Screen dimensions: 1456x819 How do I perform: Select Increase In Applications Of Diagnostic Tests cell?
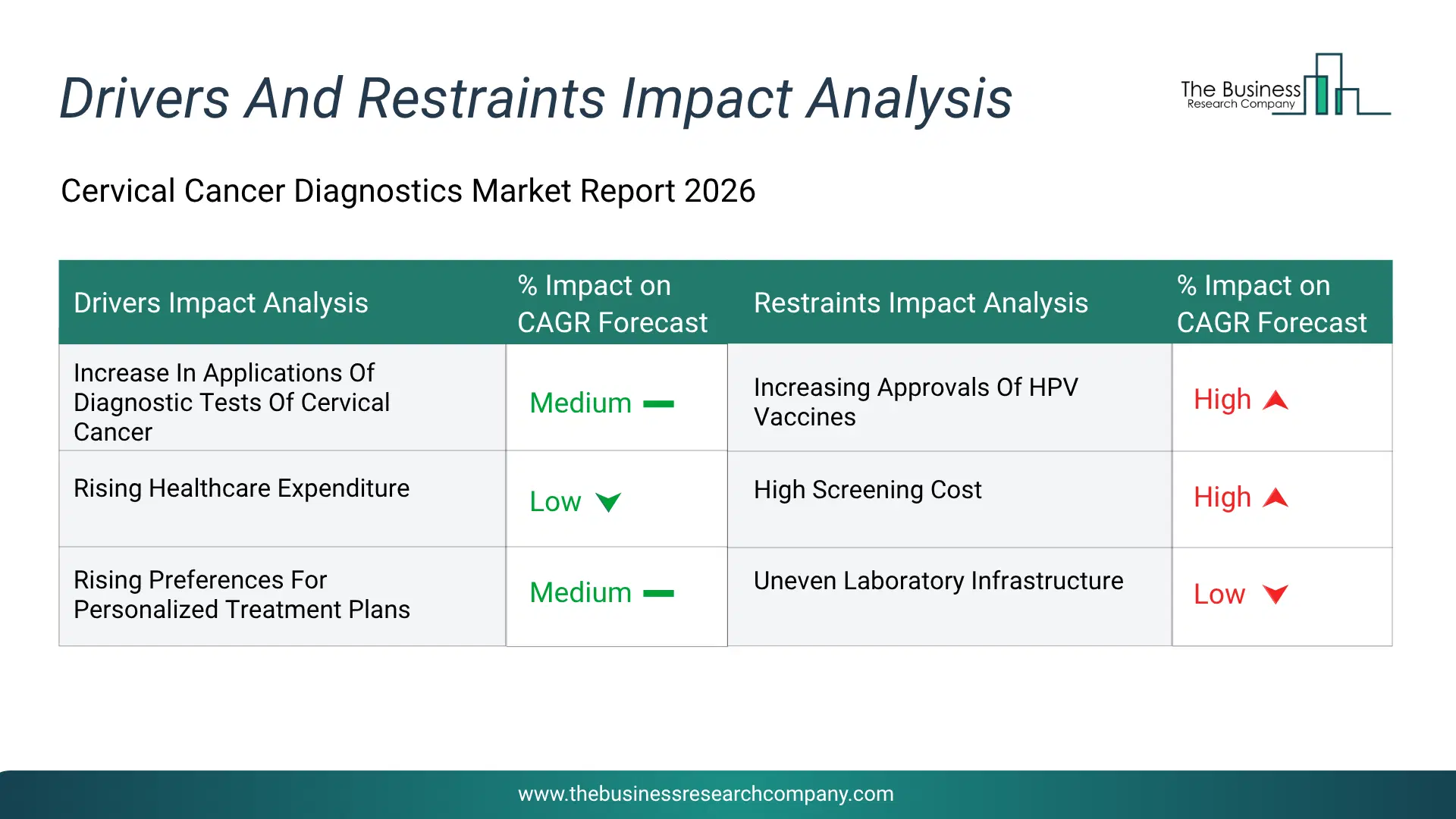click(x=282, y=398)
